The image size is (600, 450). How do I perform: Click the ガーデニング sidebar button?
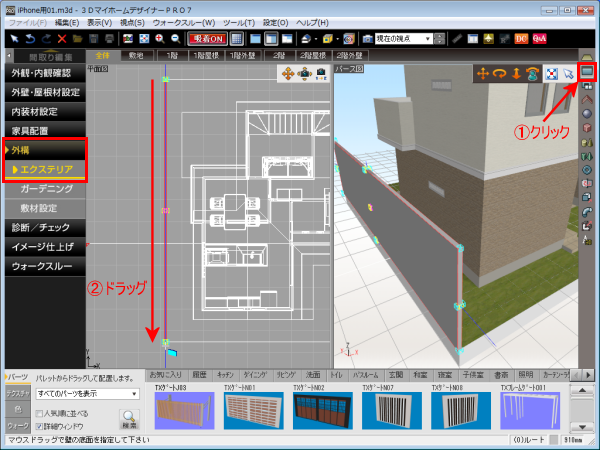45,187
